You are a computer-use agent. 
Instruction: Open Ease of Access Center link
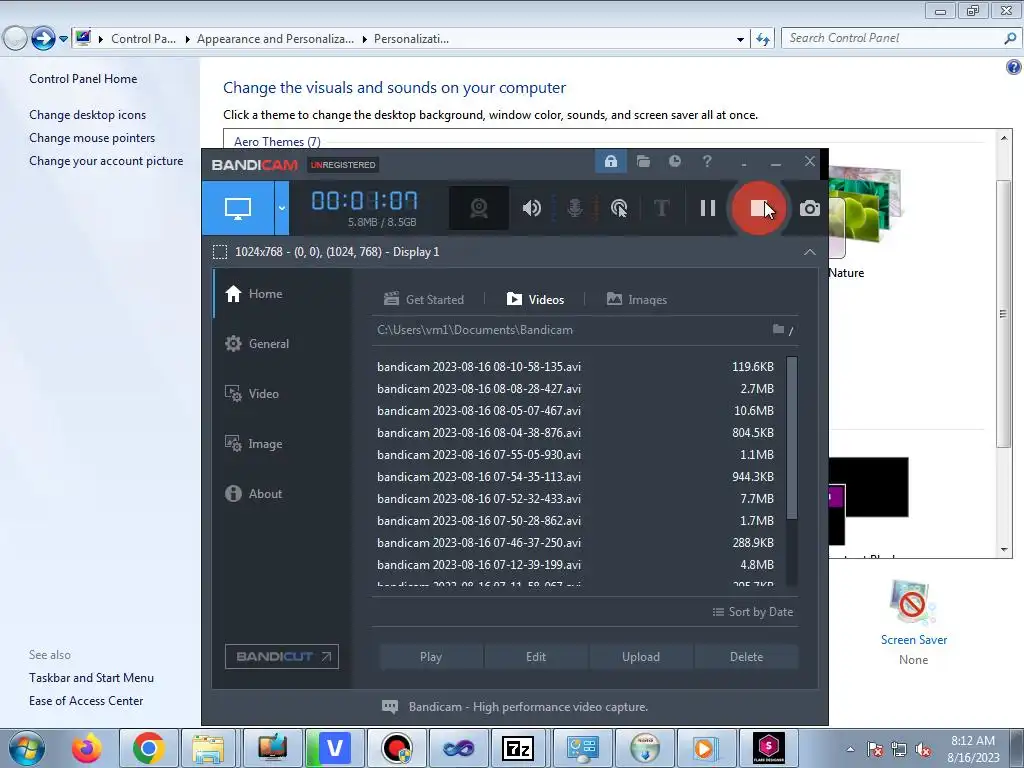[86, 701]
